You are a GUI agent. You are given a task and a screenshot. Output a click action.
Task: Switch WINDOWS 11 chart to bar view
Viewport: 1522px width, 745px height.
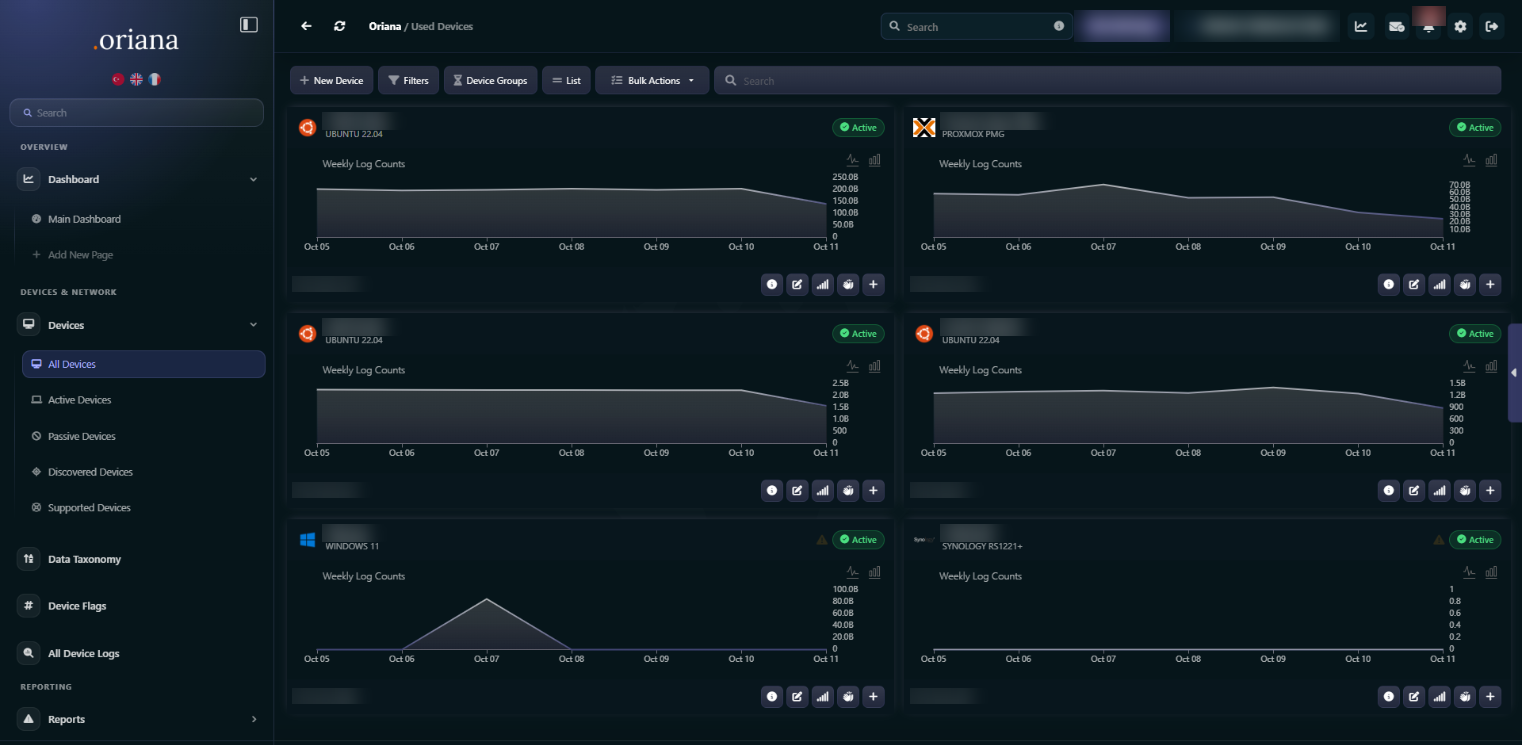[x=874, y=572]
